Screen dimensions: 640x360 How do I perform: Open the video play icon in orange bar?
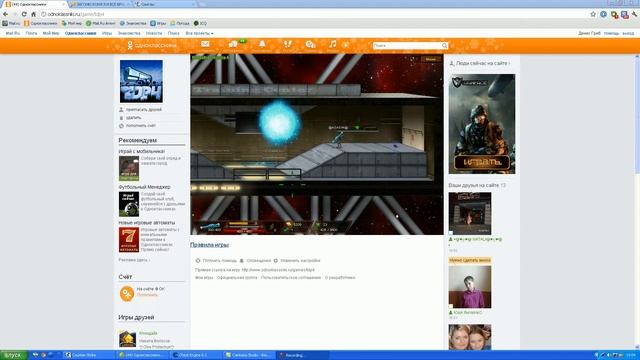(346, 44)
